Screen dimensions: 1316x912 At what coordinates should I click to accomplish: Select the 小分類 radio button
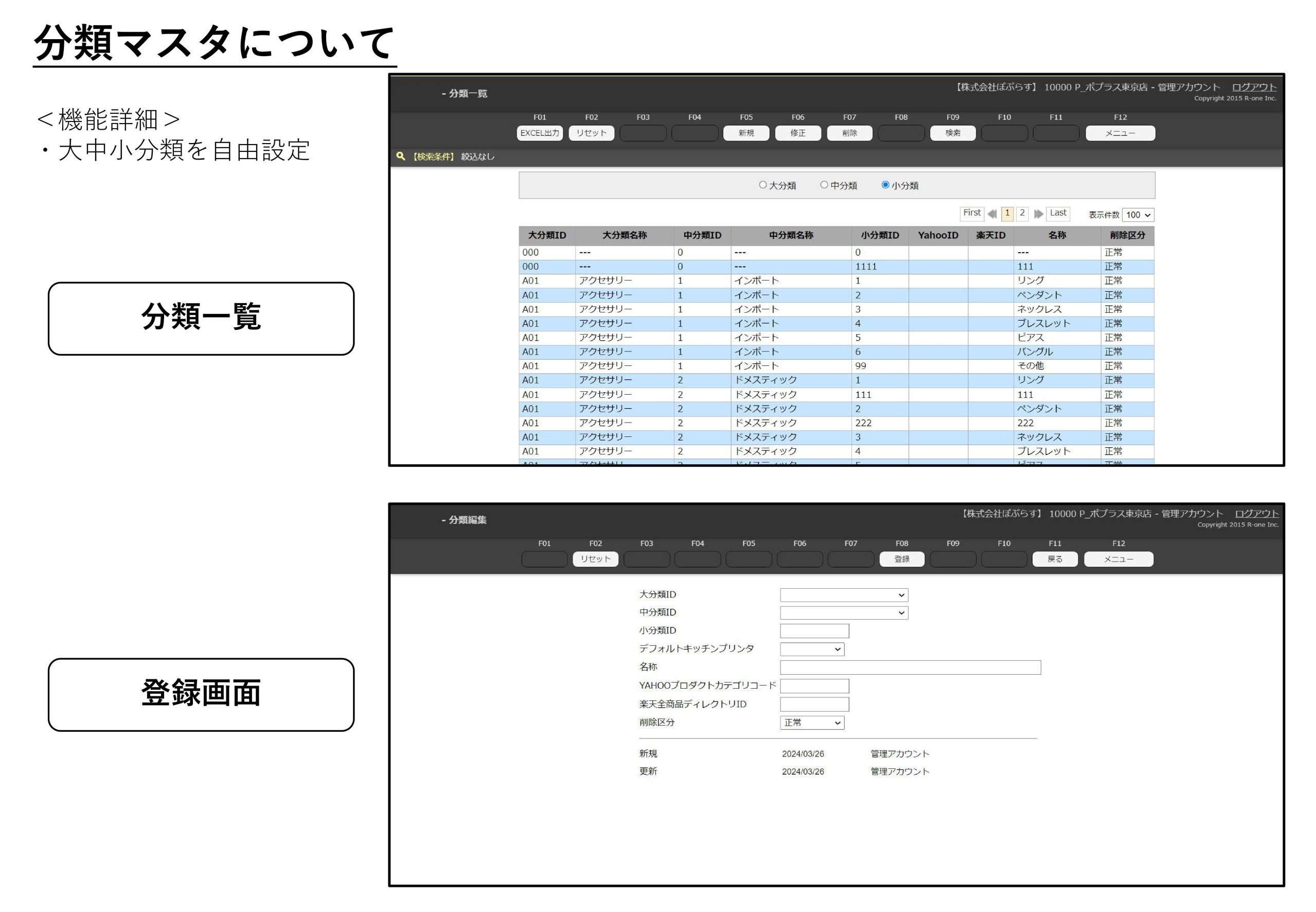coord(885,185)
